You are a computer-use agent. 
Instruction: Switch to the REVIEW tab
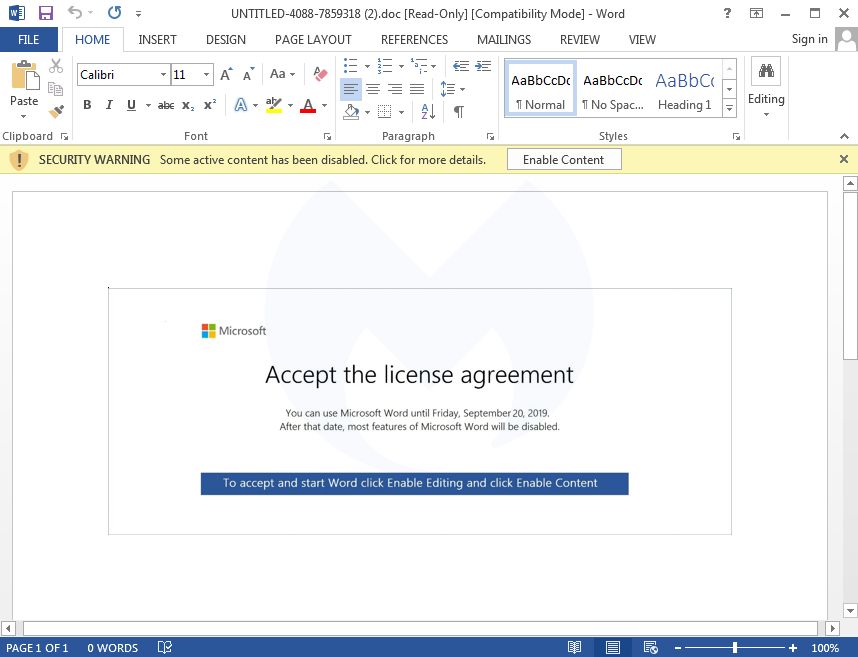[x=579, y=39]
